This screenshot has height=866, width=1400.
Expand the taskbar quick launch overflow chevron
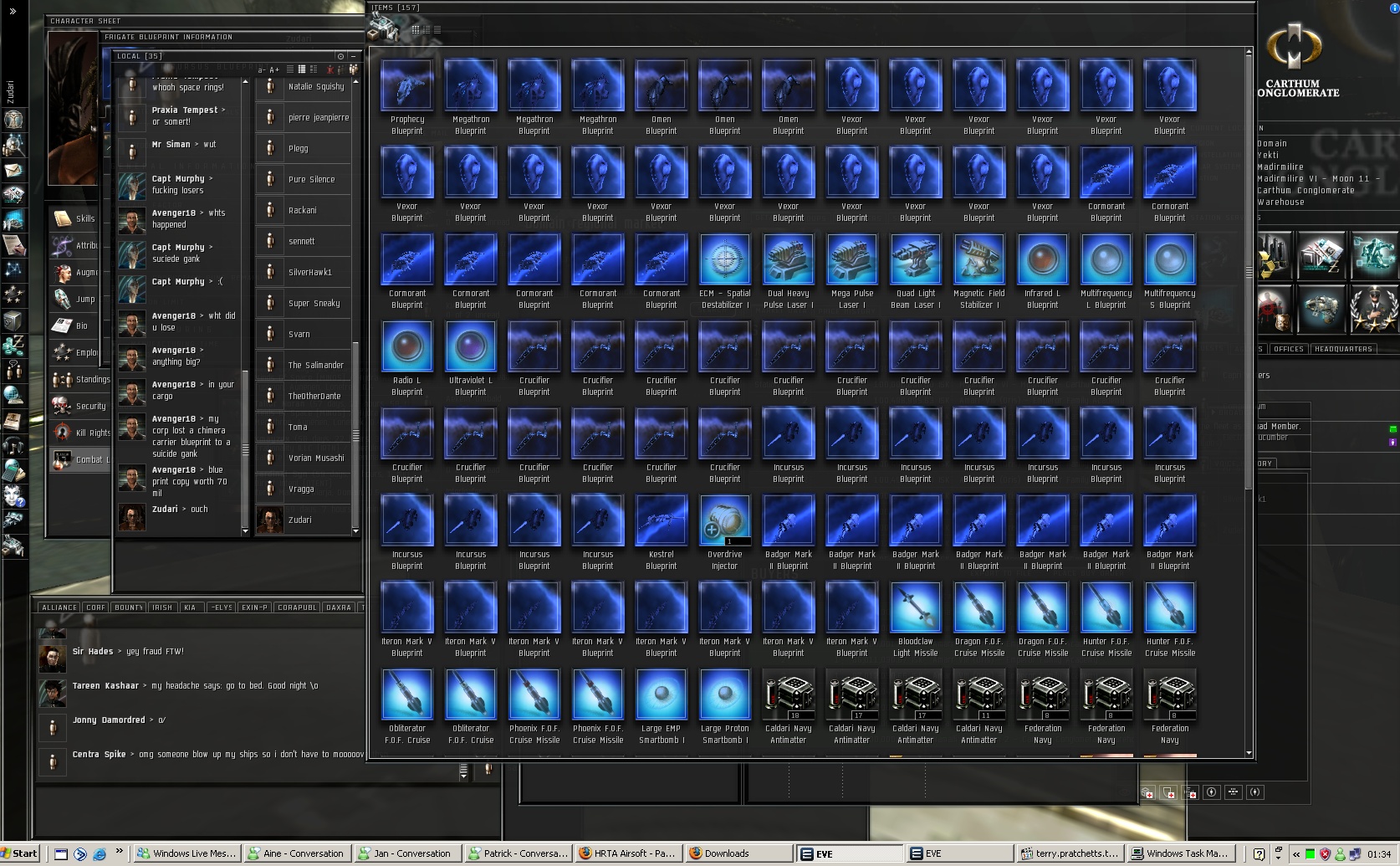coord(120,852)
